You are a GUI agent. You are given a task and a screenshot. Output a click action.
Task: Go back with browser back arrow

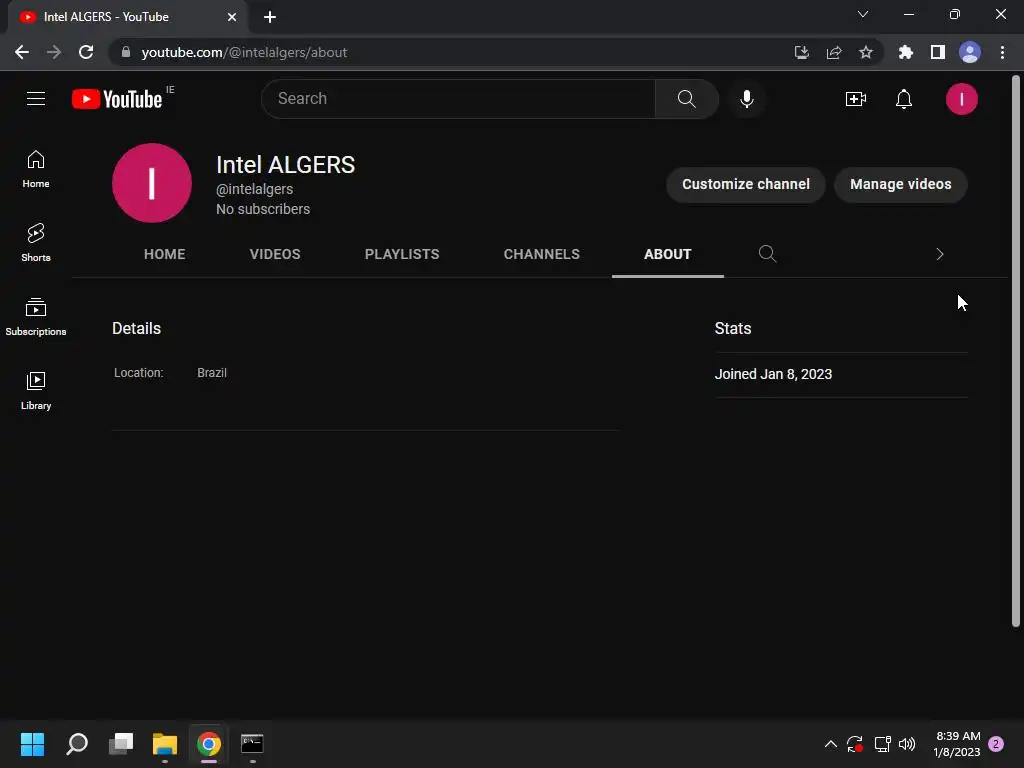(22, 52)
